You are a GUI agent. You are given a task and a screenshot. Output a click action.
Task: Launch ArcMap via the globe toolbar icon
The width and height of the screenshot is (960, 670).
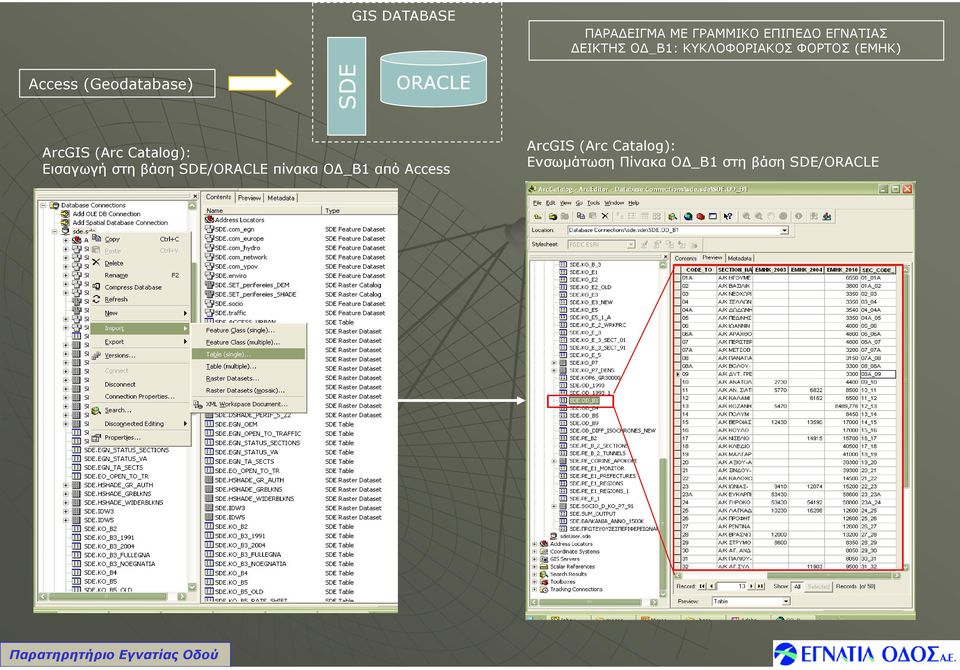(688, 216)
